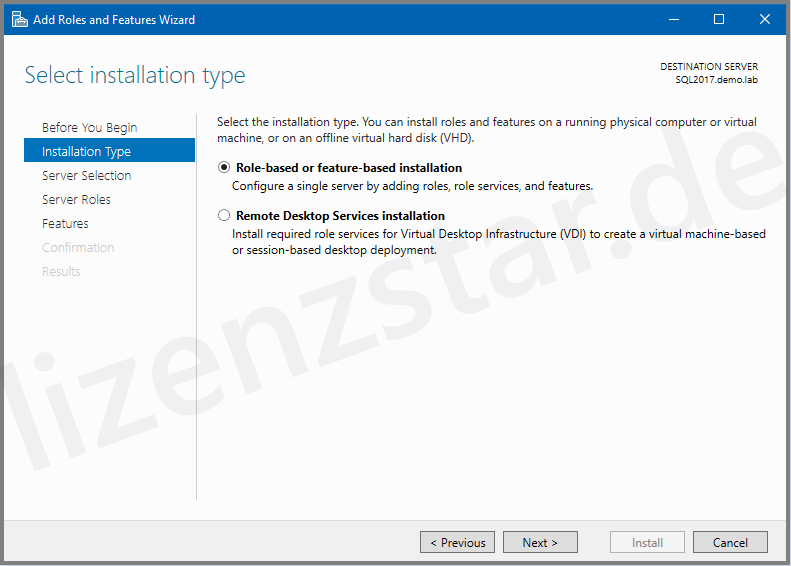
Task: Minimize the Add Roles and Features Wizard
Action: tap(672, 19)
